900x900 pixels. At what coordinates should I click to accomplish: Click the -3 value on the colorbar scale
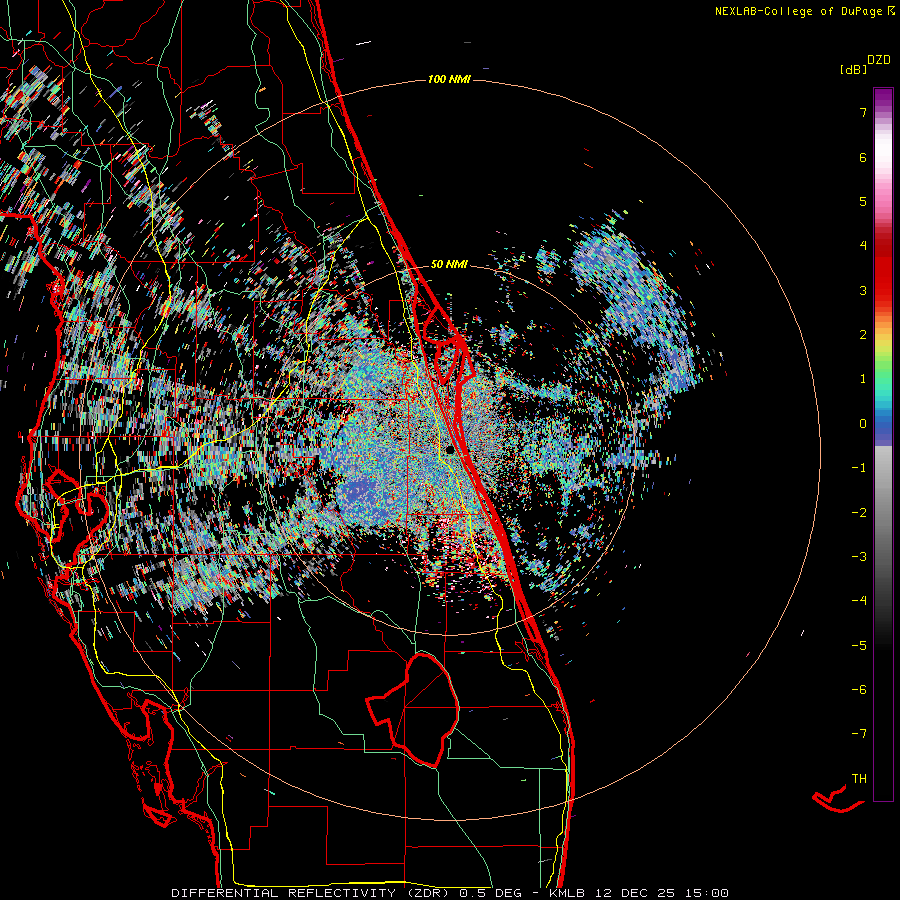tap(859, 557)
